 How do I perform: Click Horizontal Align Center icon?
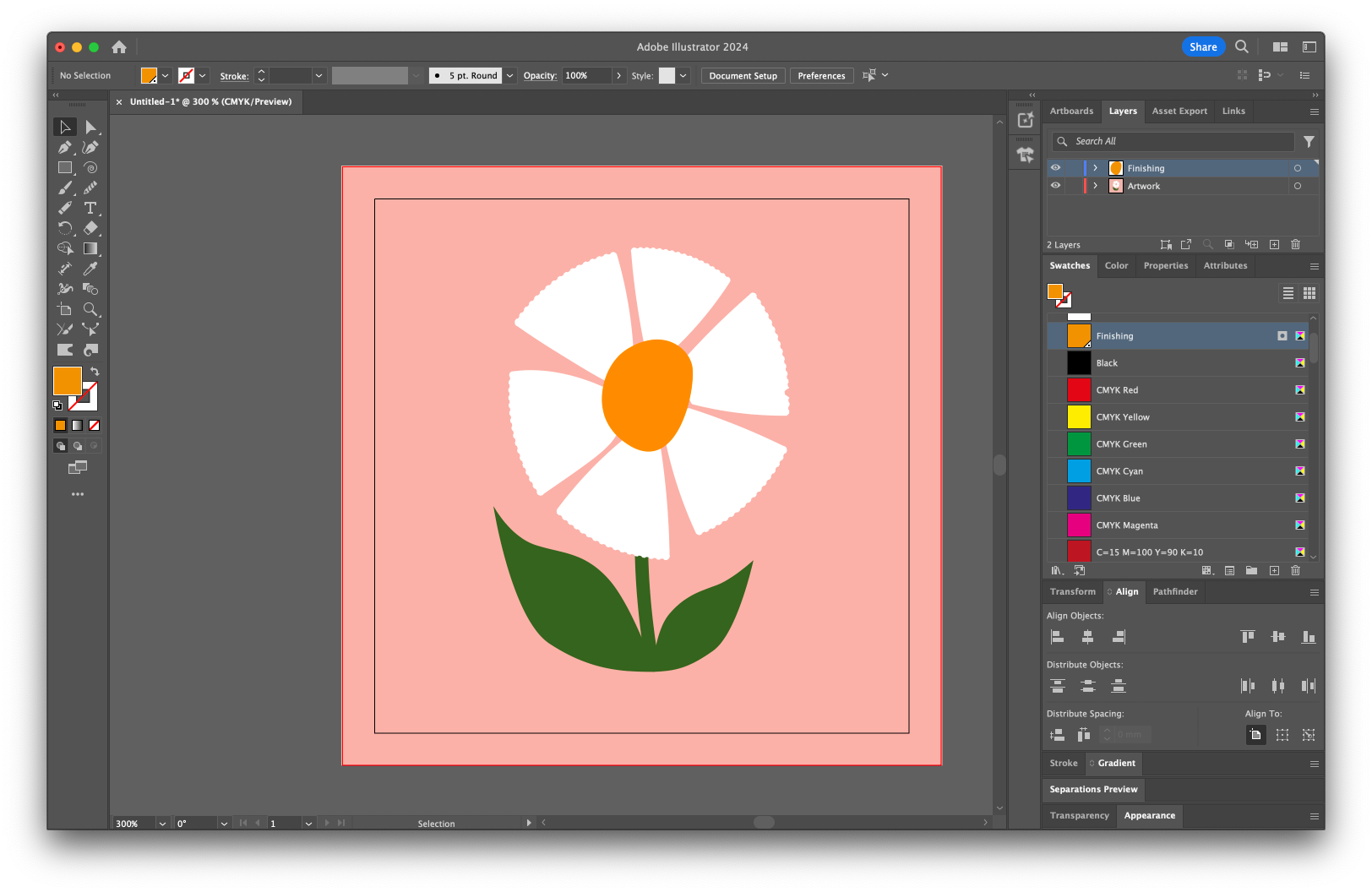click(x=1087, y=637)
